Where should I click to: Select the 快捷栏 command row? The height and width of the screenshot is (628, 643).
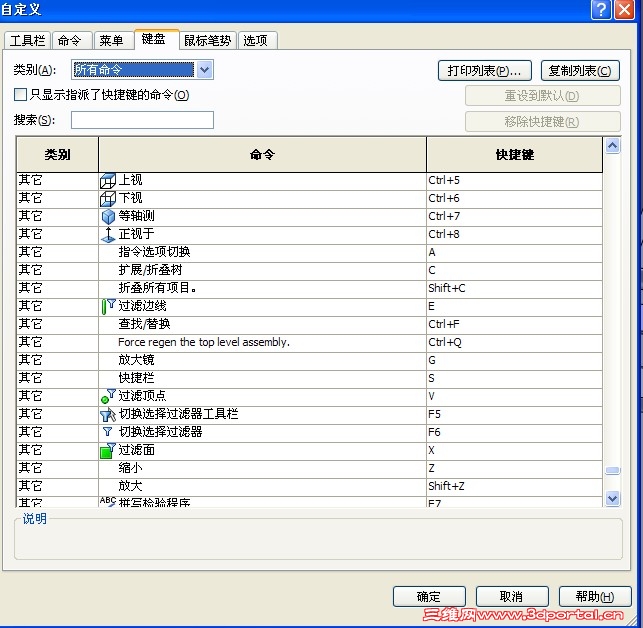pyautogui.click(x=310, y=378)
